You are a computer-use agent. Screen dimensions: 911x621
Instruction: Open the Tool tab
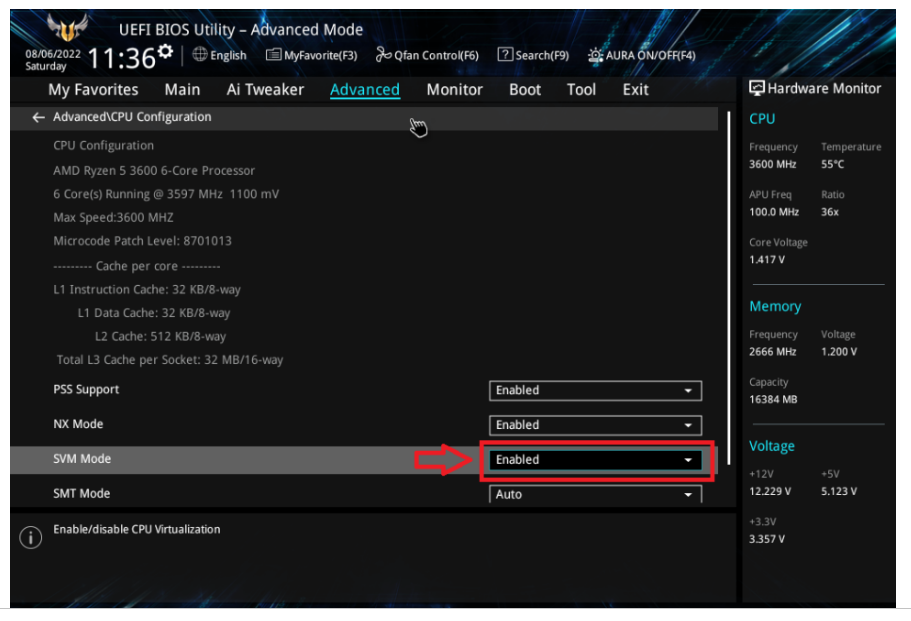click(x=581, y=89)
